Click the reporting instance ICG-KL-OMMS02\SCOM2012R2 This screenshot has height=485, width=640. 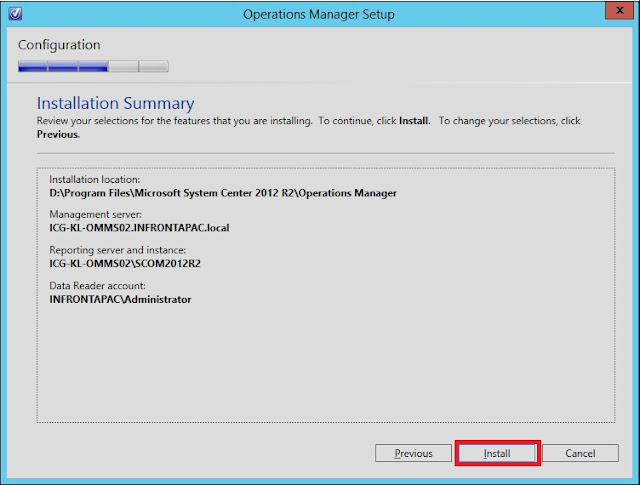point(125,263)
